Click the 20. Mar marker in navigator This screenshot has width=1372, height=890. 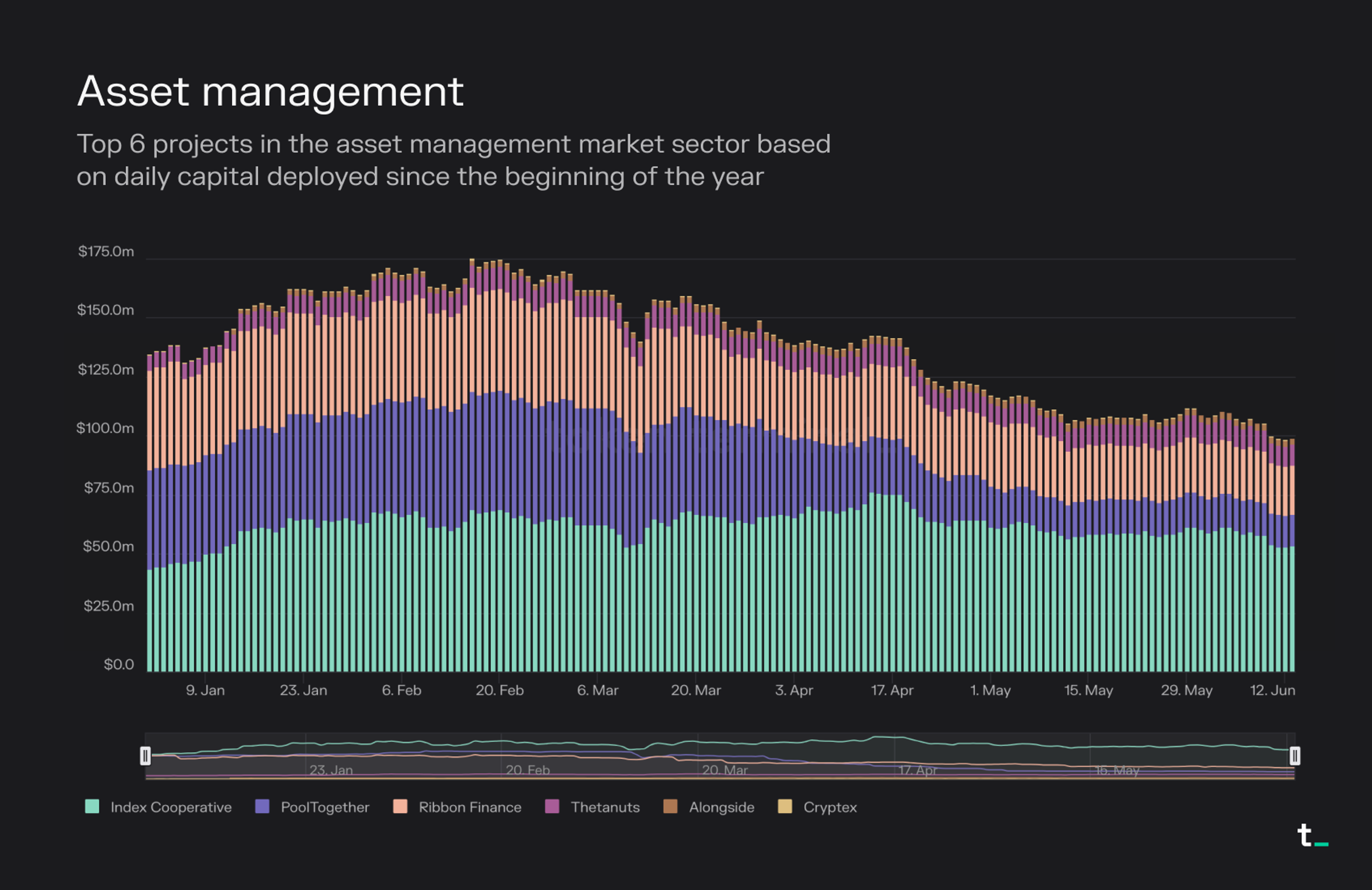pyautogui.click(x=725, y=770)
